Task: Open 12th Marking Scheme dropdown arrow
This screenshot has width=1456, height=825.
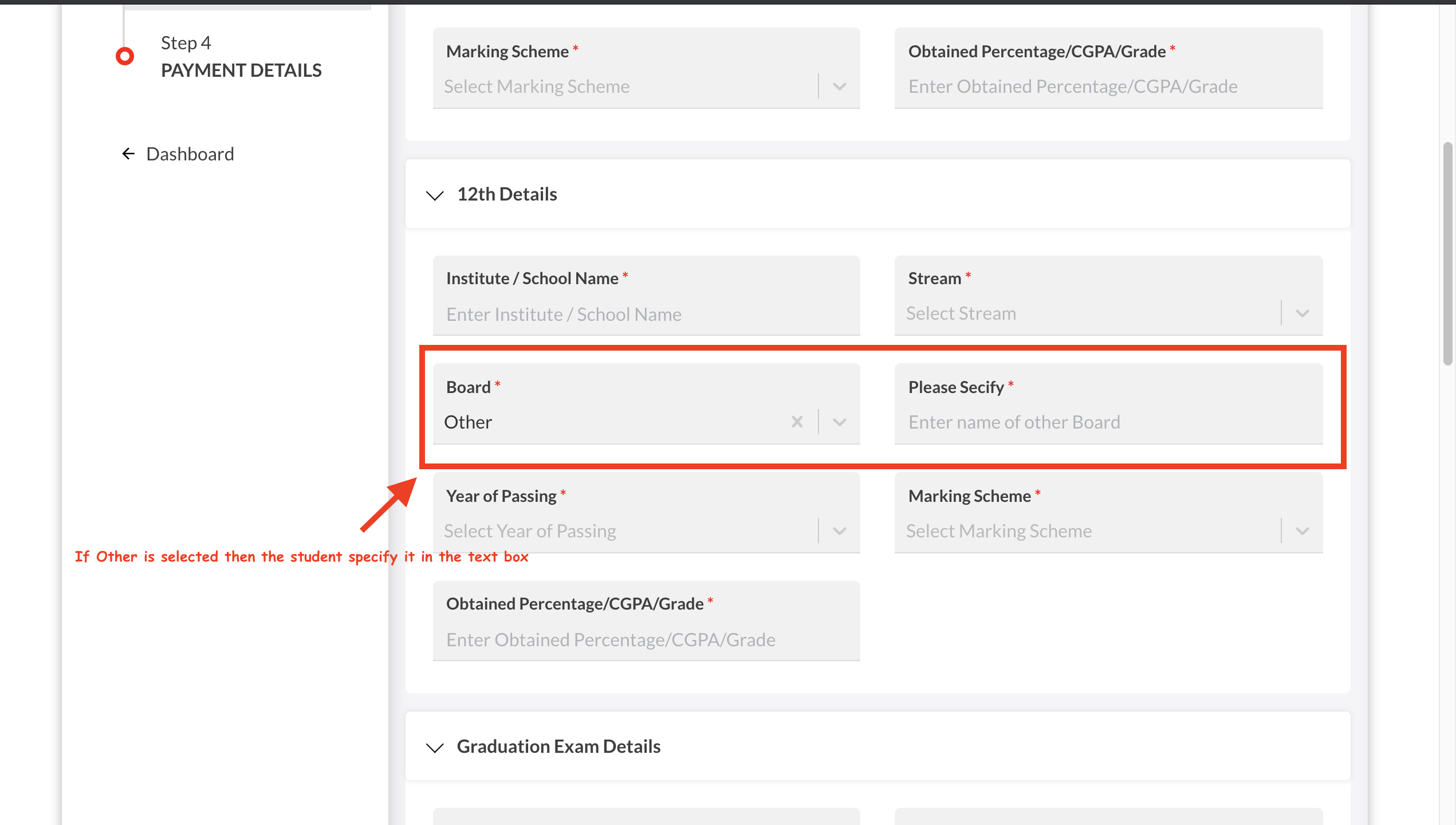Action: (x=1302, y=531)
